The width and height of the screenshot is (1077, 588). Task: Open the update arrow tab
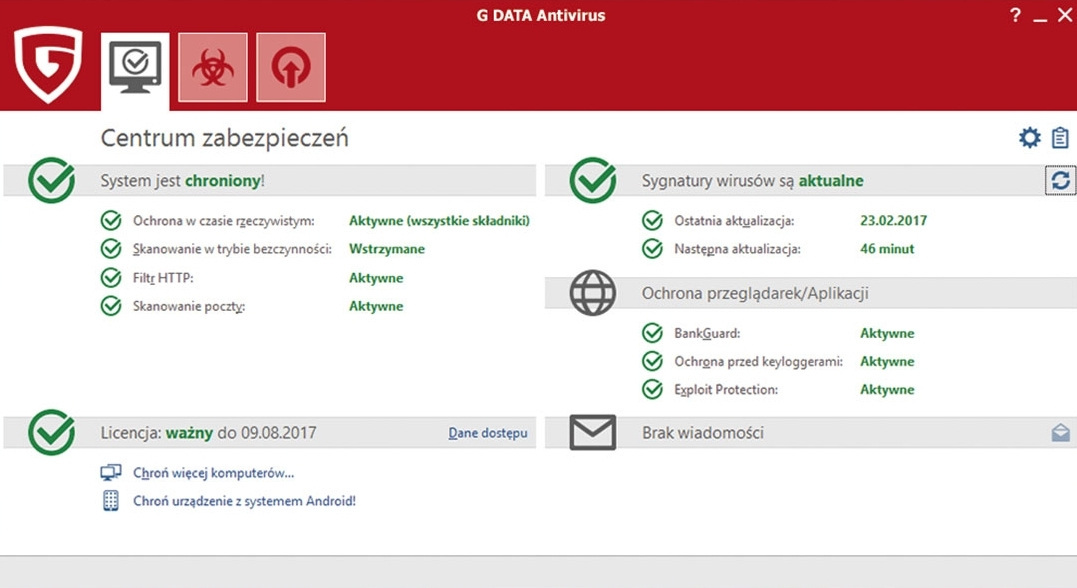[290, 66]
